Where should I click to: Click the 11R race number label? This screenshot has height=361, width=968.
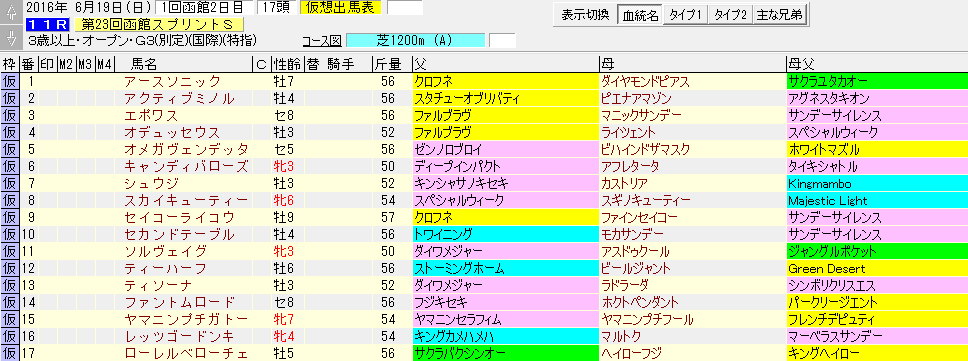pyautogui.click(x=48, y=25)
